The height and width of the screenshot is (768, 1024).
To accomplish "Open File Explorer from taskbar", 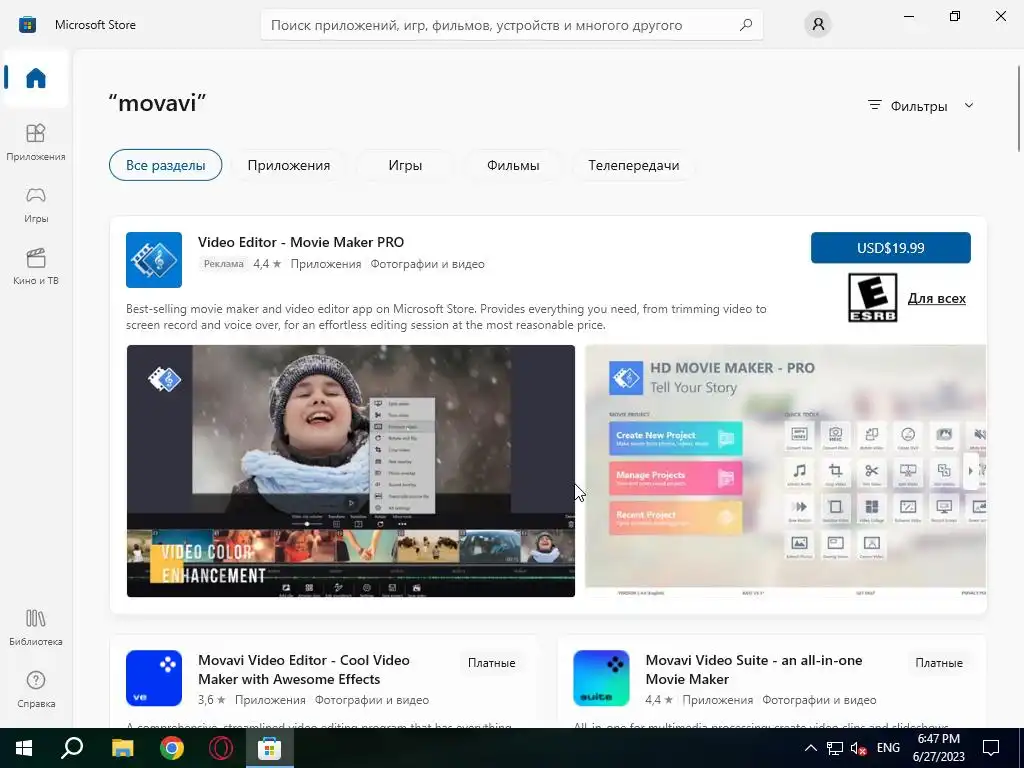I will pos(122,748).
